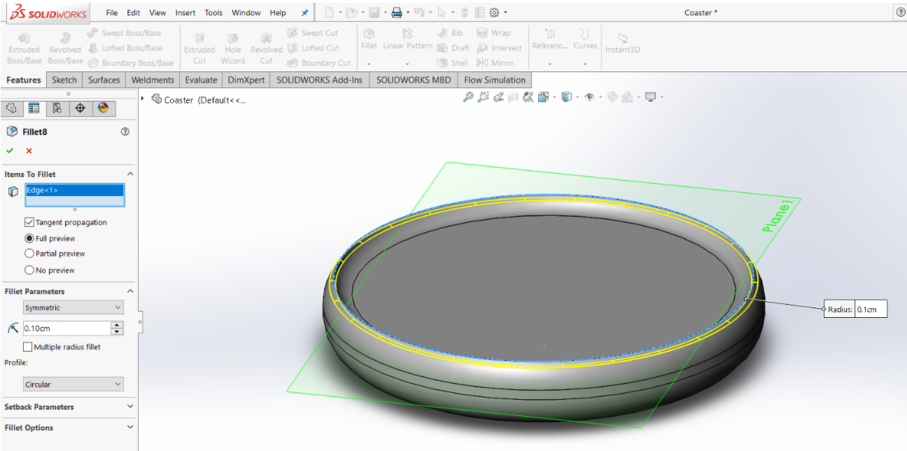Switch to the SOLIDWORKS Add-Ins tab
The image size is (907, 451).
point(319,80)
